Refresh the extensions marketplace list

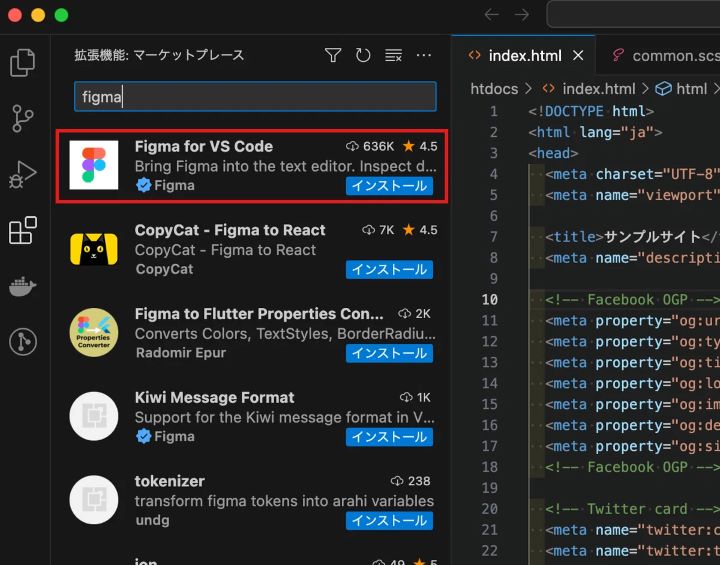[x=363, y=55]
